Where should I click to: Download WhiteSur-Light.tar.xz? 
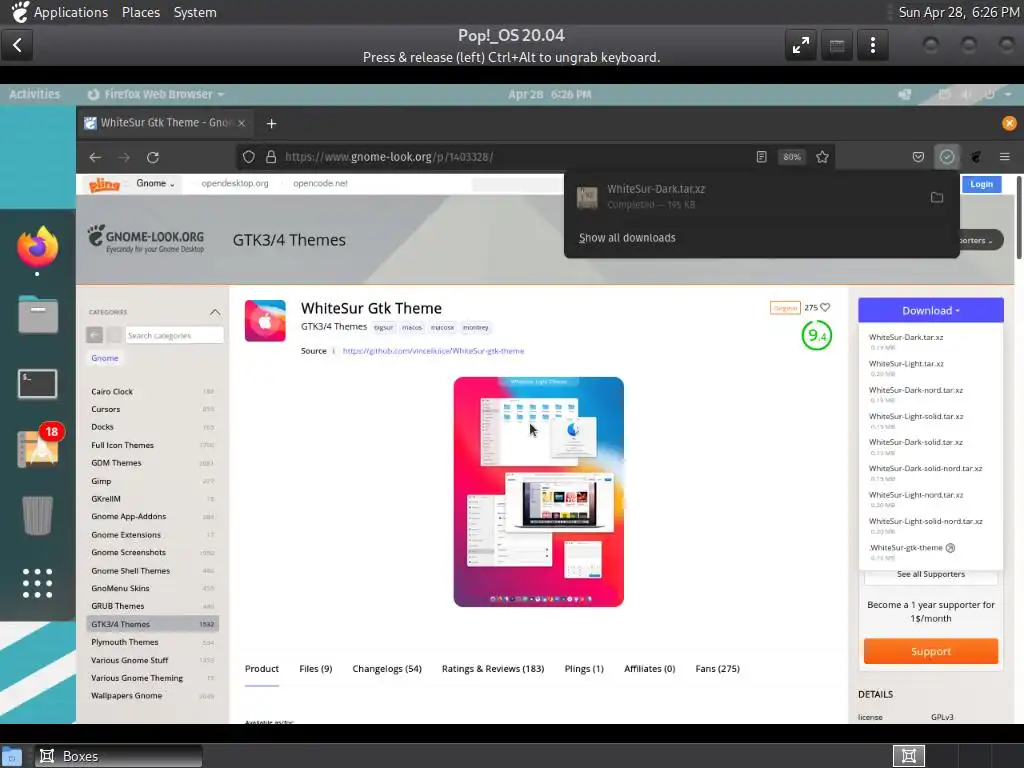click(x=906, y=364)
